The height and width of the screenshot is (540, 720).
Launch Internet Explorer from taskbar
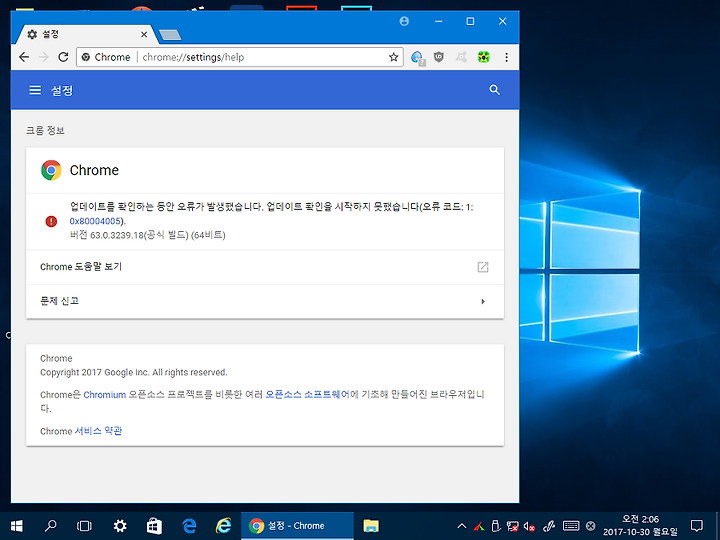(x=224, y=526)
